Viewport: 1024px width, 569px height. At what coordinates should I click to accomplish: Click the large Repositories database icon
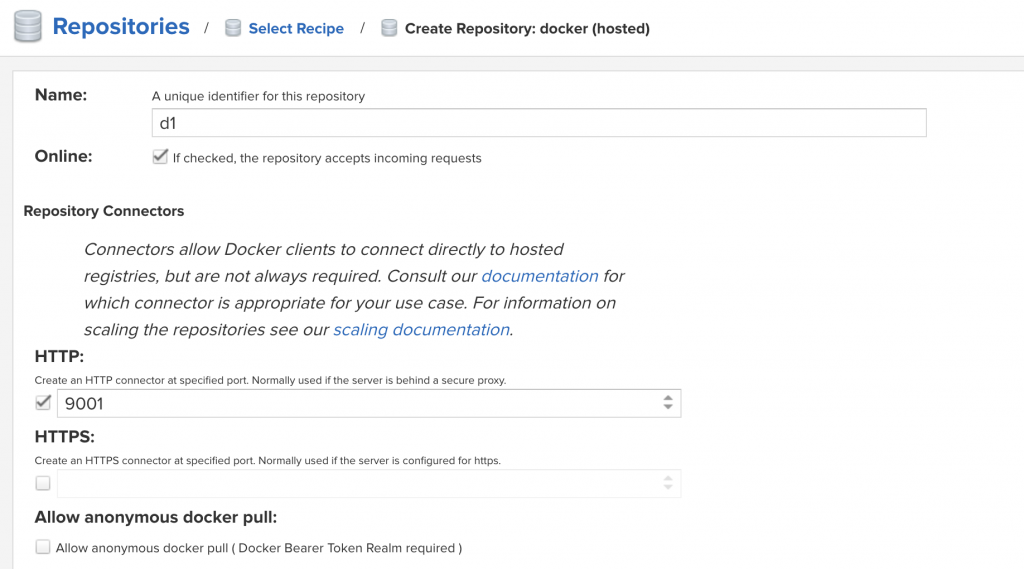[28, 27]
